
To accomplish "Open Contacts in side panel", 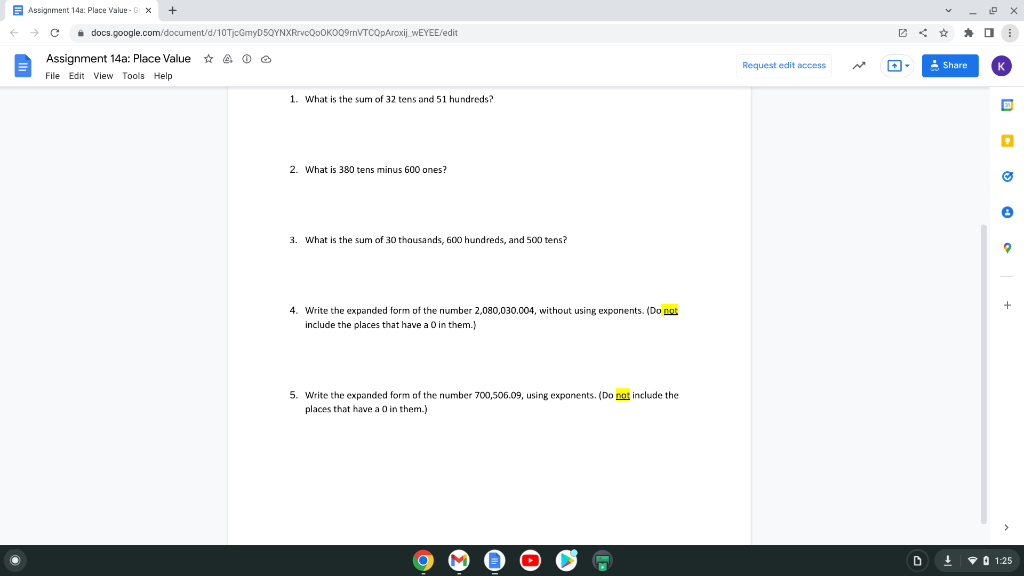I will [x=1007, y=212].
